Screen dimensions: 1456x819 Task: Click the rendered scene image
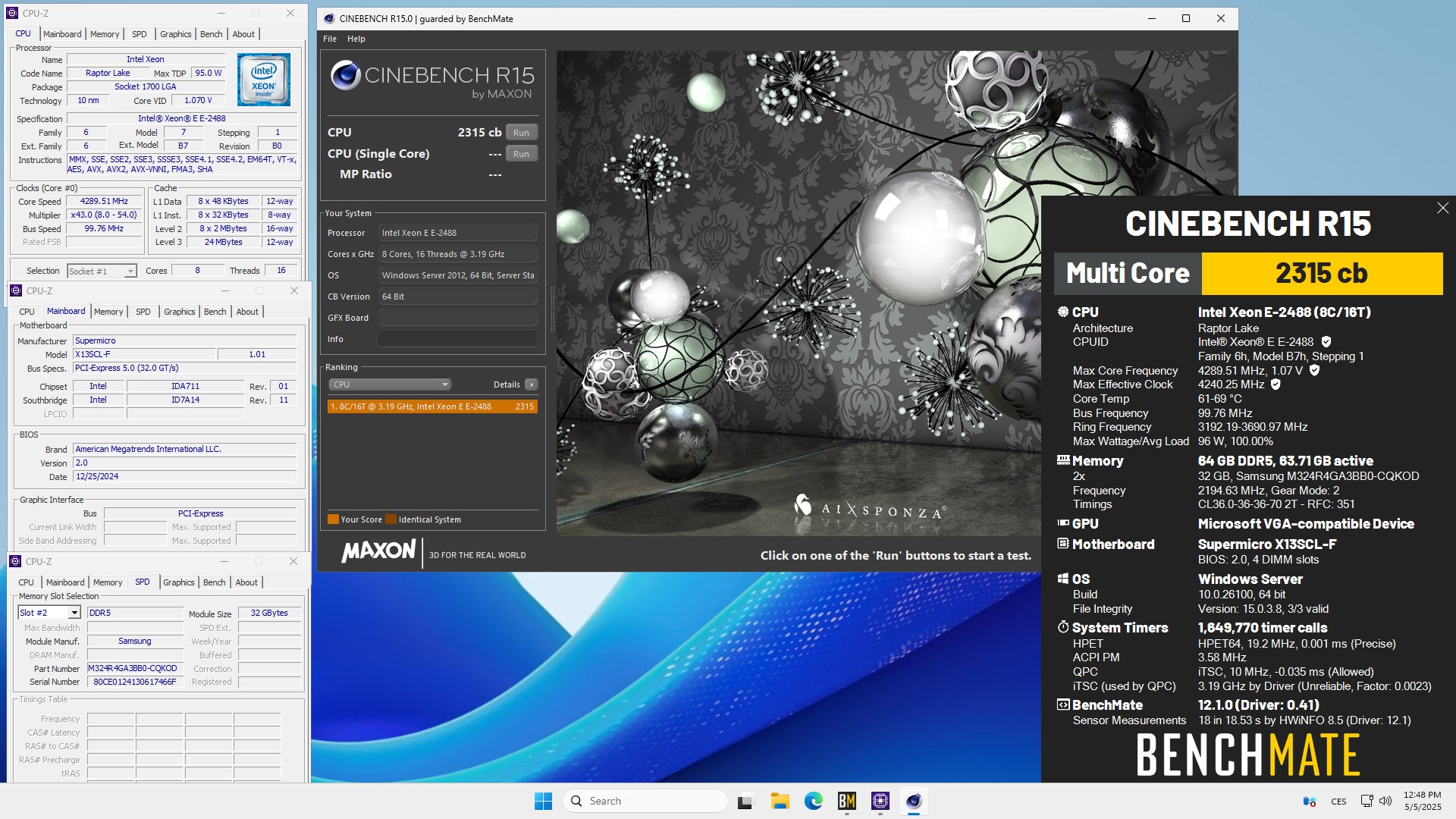799,293
